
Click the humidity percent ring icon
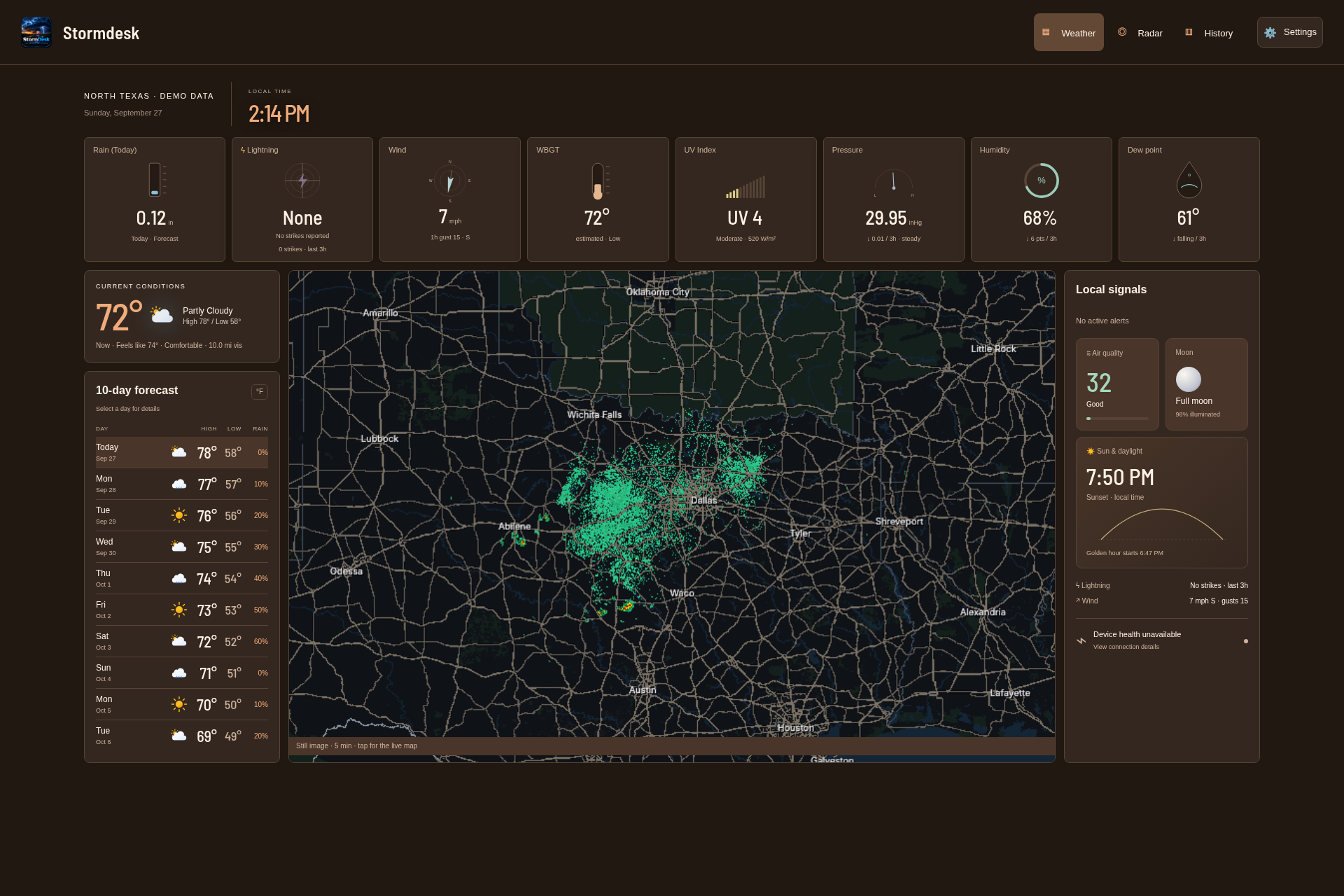coord(1042,181)
